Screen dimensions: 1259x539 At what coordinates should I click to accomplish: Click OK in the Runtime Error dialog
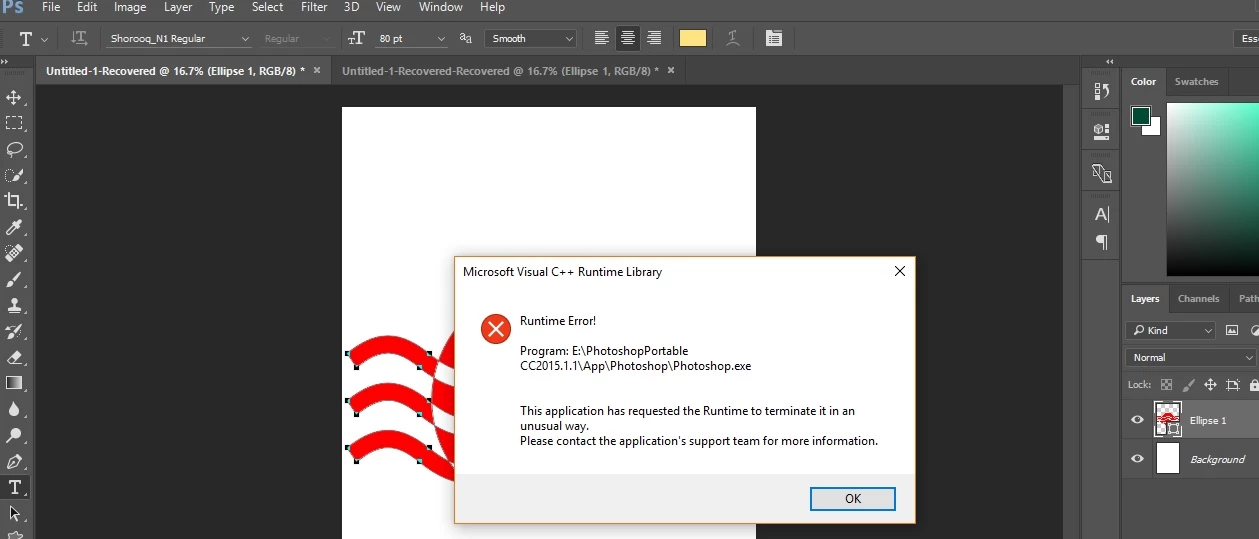tap(852, 498)
